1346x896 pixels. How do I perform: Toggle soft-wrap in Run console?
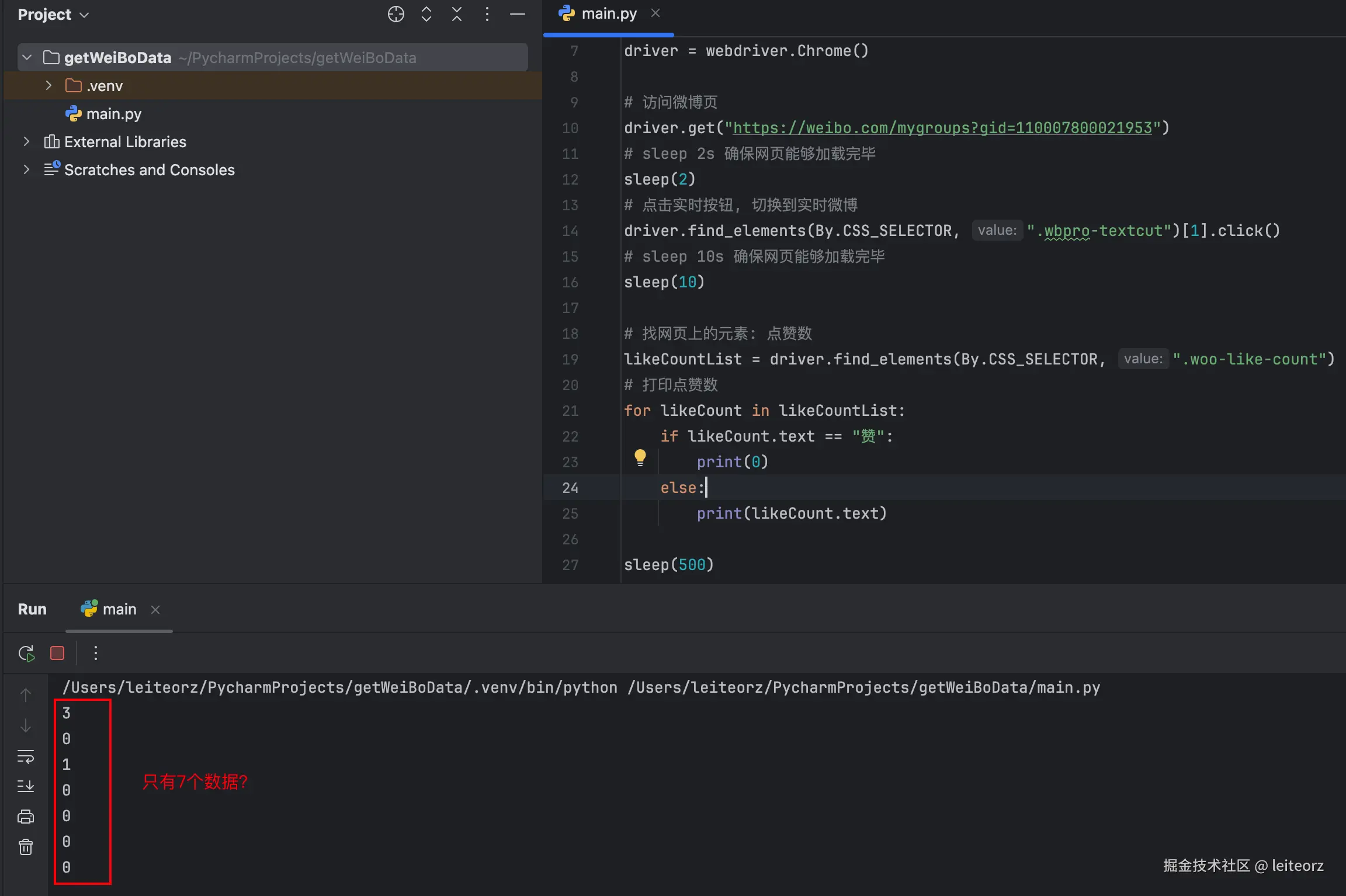(26, 756)
